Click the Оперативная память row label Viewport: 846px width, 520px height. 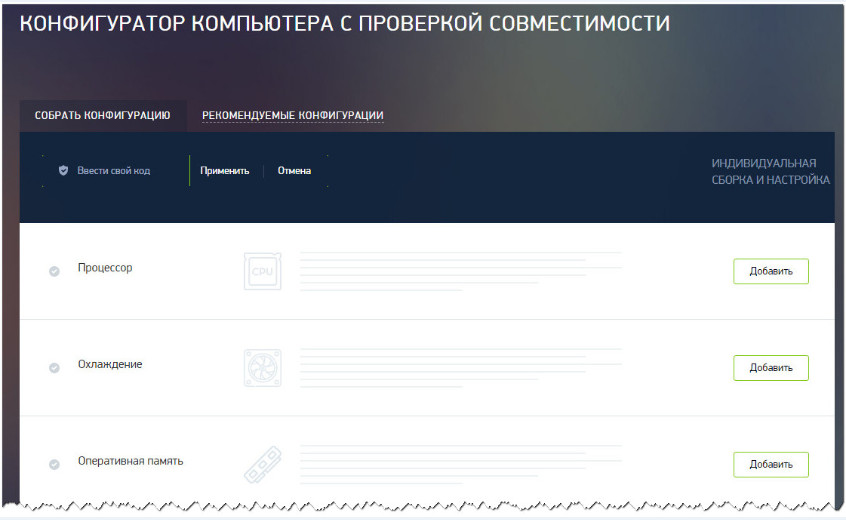[x=131, y=461]
